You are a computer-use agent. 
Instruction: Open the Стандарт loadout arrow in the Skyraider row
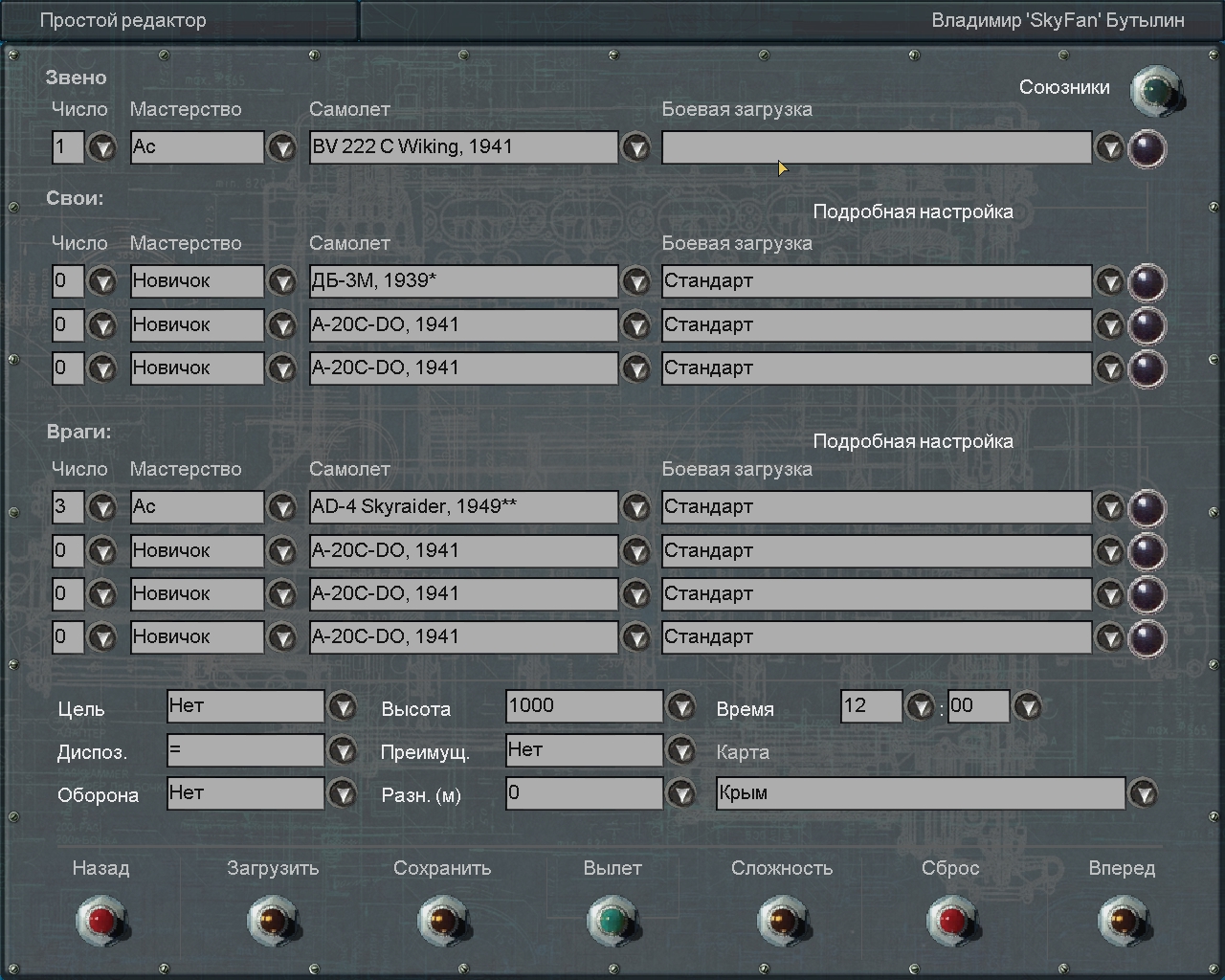pyautogui.click(x=1109, y=508)
